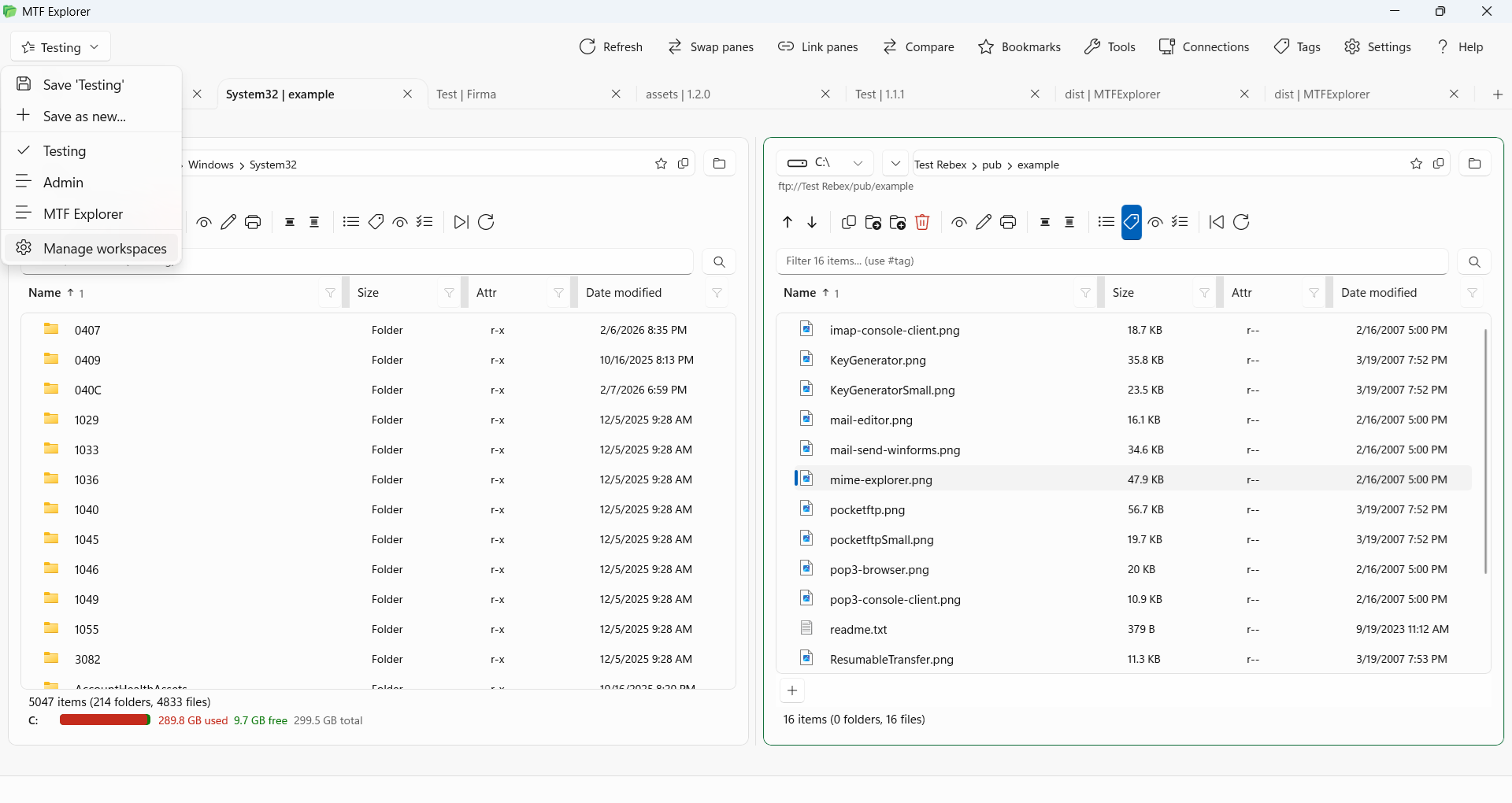
Task: Click the edit pencil icon in right pane
Action: pyautogui.click(x=983, y=223)
